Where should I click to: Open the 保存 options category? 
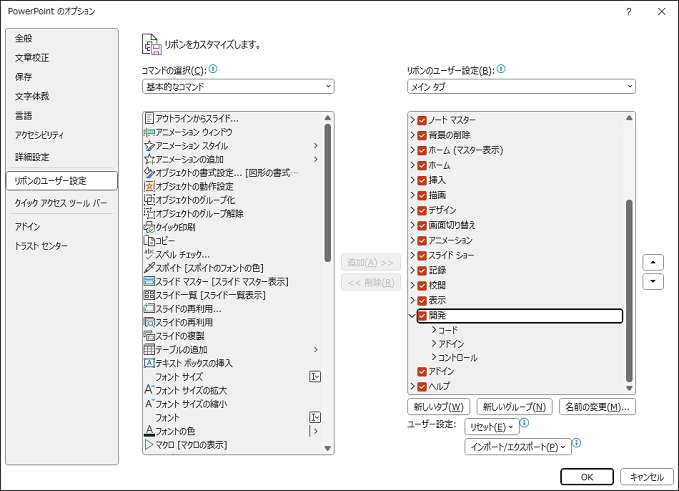[62, 77]
